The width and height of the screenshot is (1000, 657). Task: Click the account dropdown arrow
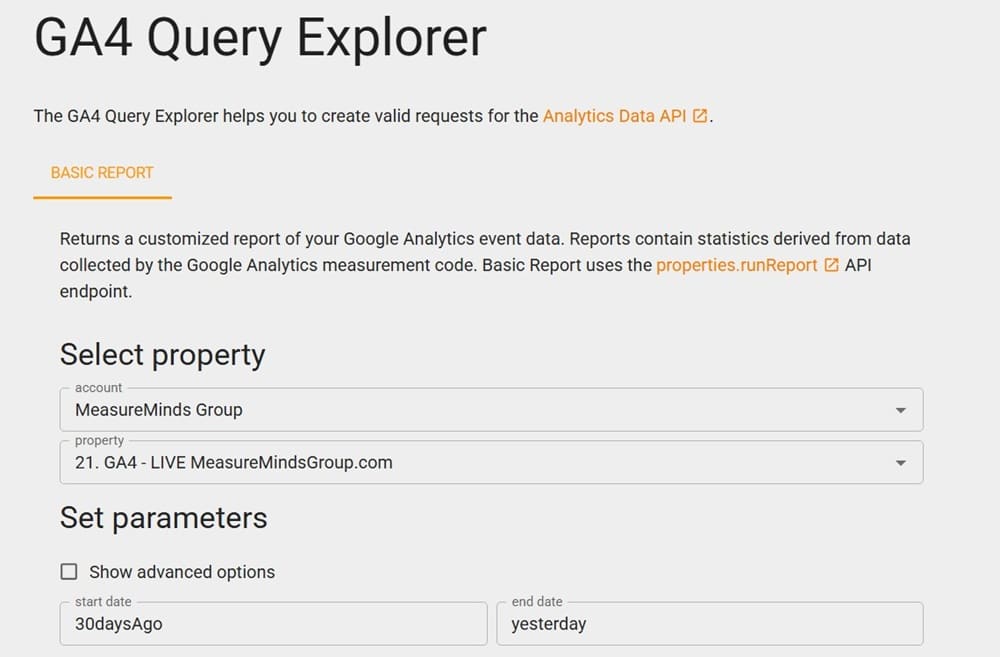coord(901,410)
